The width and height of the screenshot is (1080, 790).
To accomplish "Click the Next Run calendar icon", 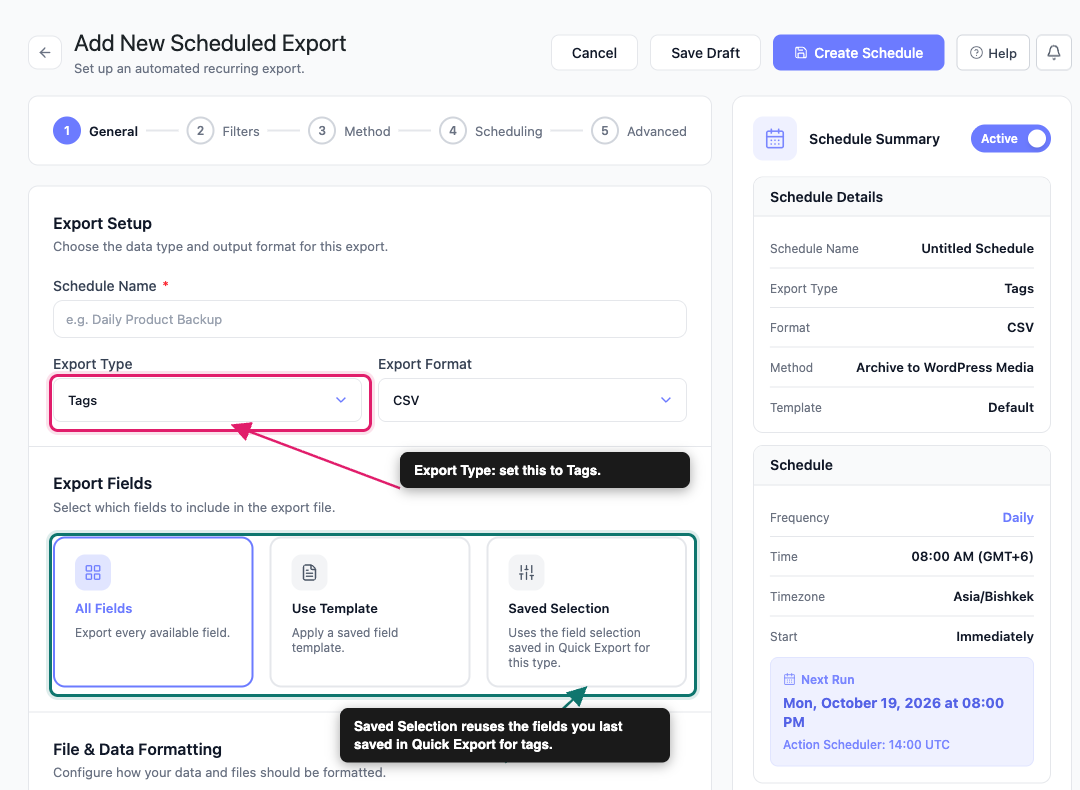I will pos(789,679).
